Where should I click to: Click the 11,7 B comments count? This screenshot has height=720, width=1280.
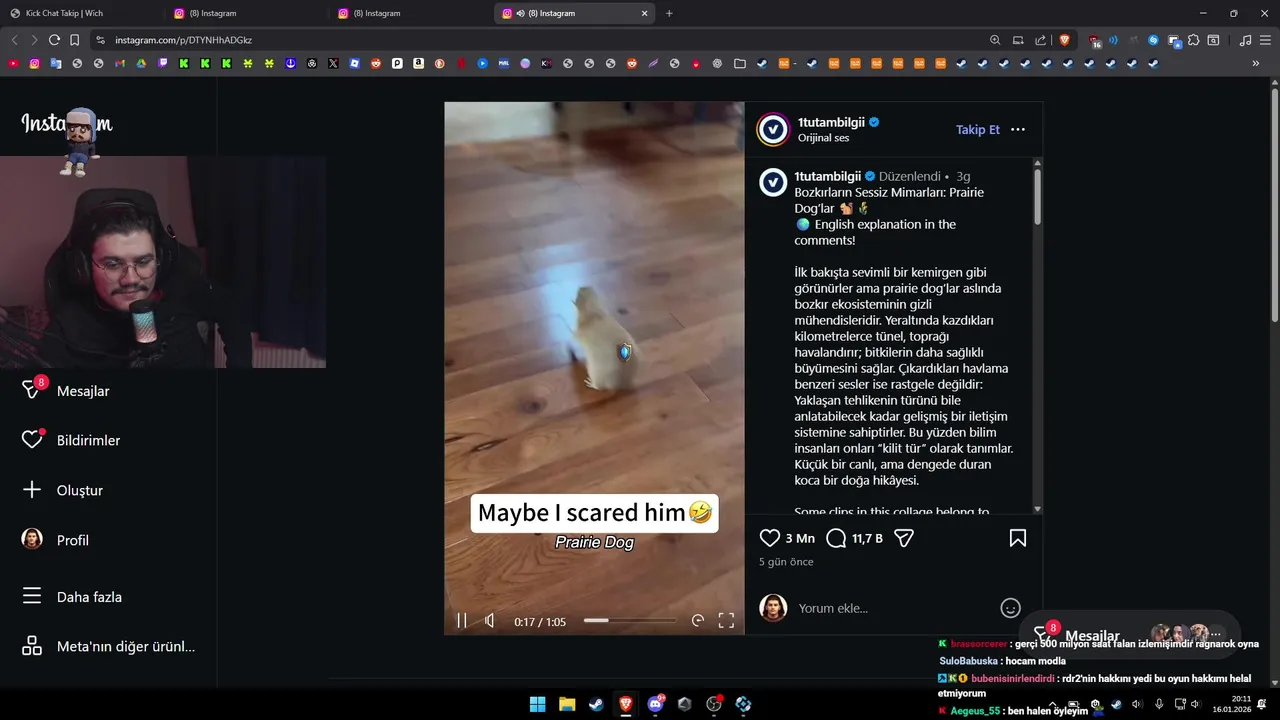(x=867, y=538)
